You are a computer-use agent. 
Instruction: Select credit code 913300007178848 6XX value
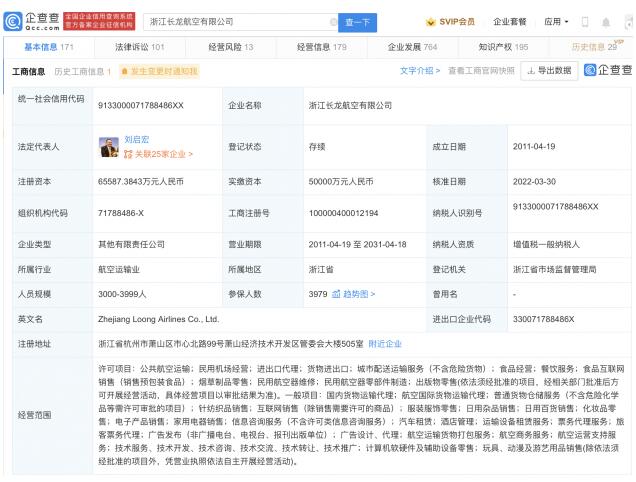coord(141,105)
